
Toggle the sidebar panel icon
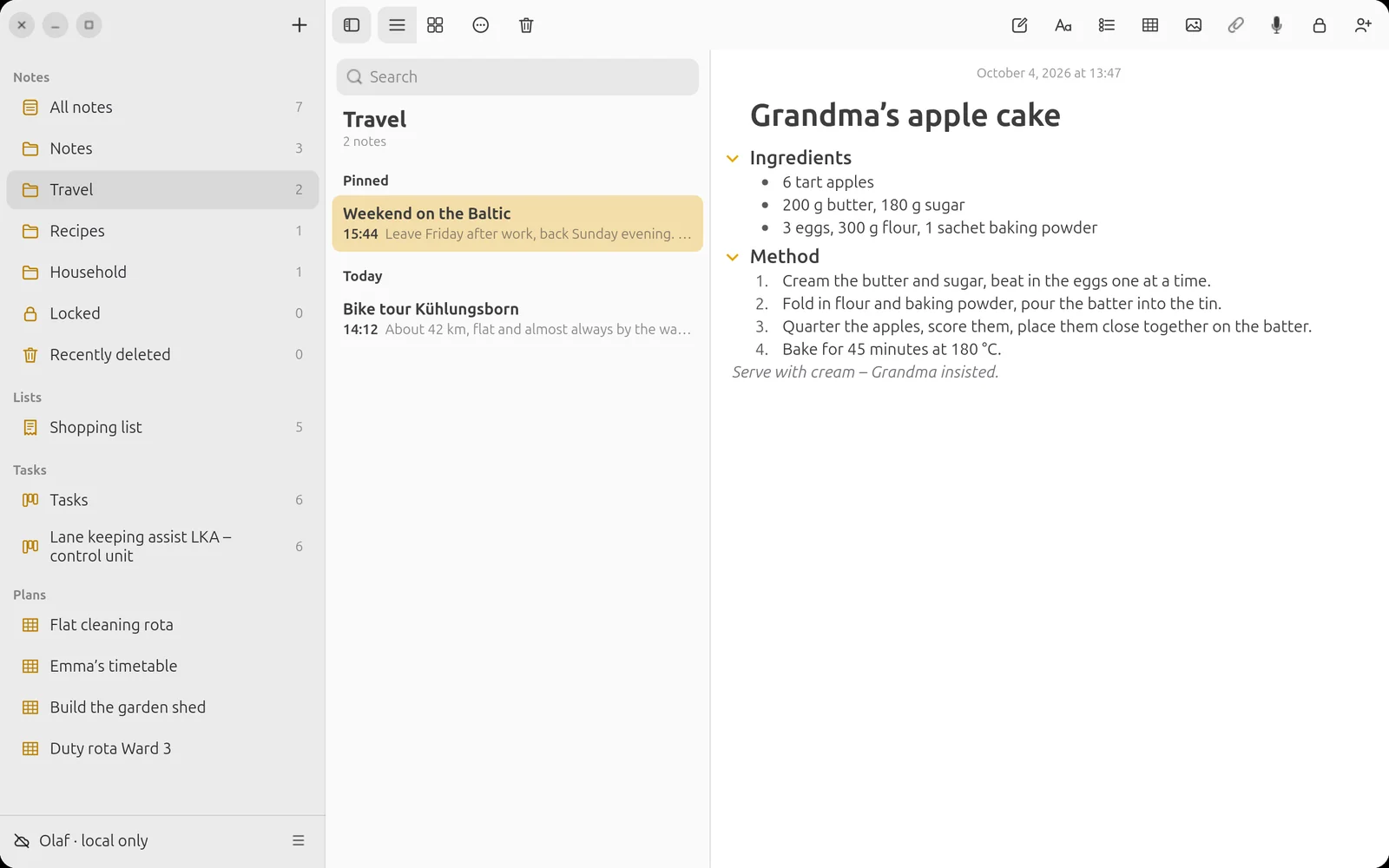pos(352,25)
